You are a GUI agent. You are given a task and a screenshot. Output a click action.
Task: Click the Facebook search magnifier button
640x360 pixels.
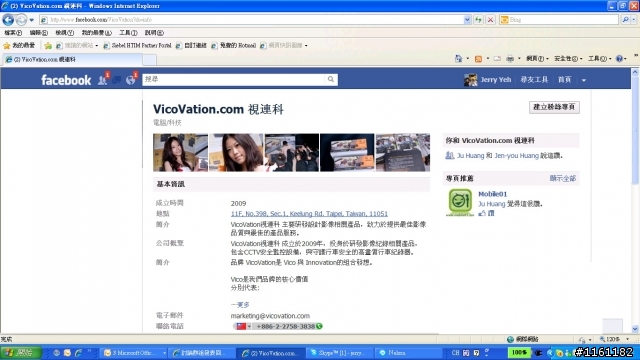tap(331, 80)
